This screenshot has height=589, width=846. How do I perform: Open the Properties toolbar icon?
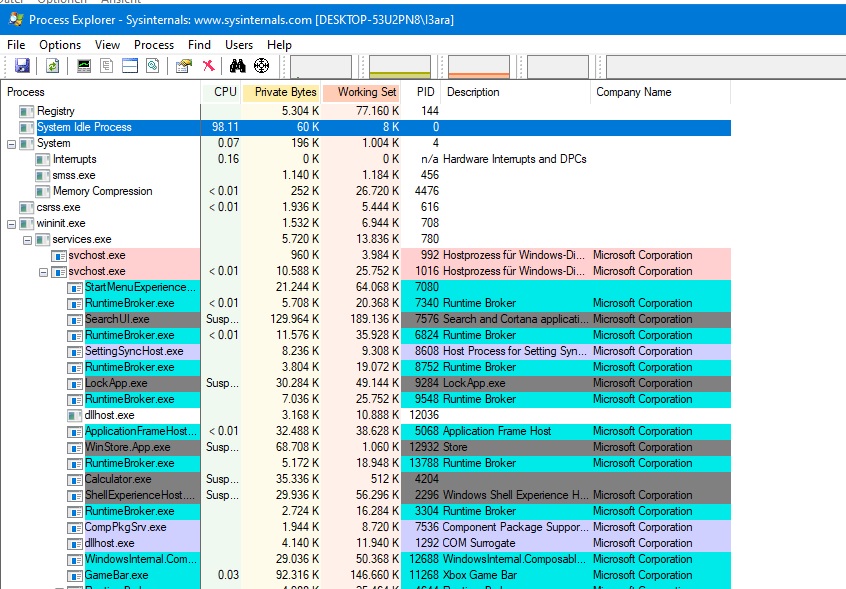tap(183, 66)
